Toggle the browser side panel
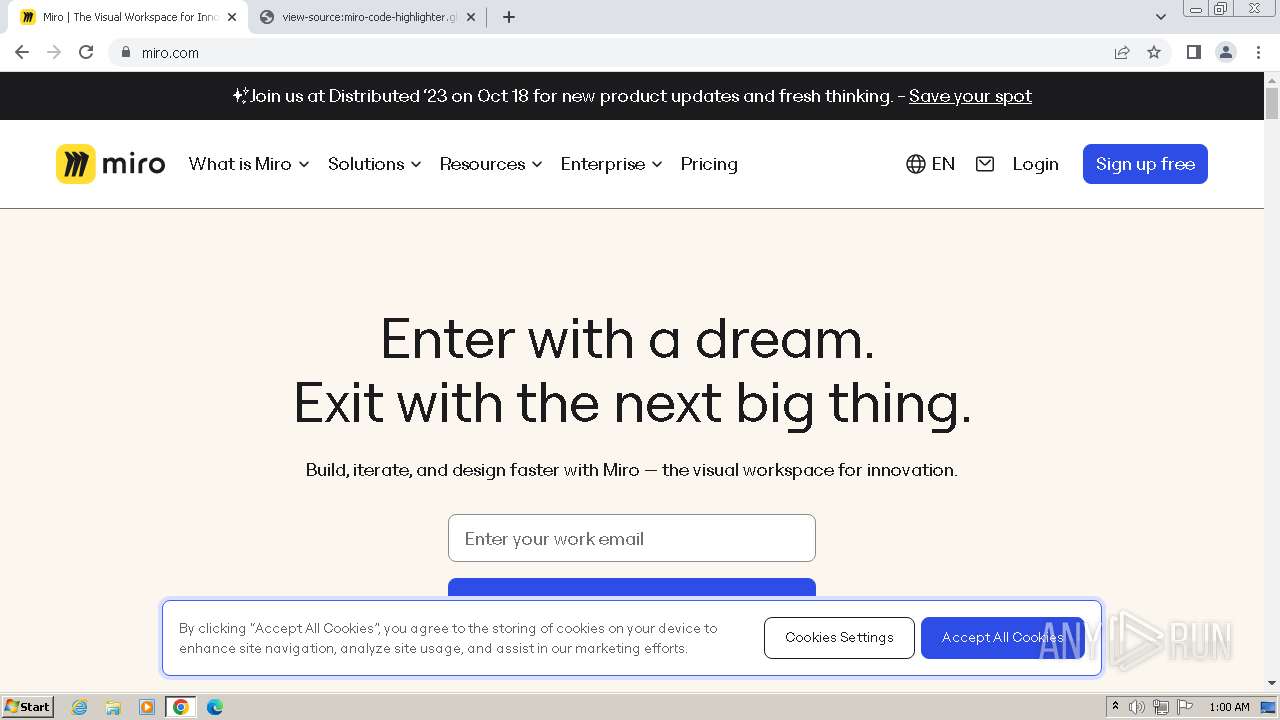 coord(1193,52)
